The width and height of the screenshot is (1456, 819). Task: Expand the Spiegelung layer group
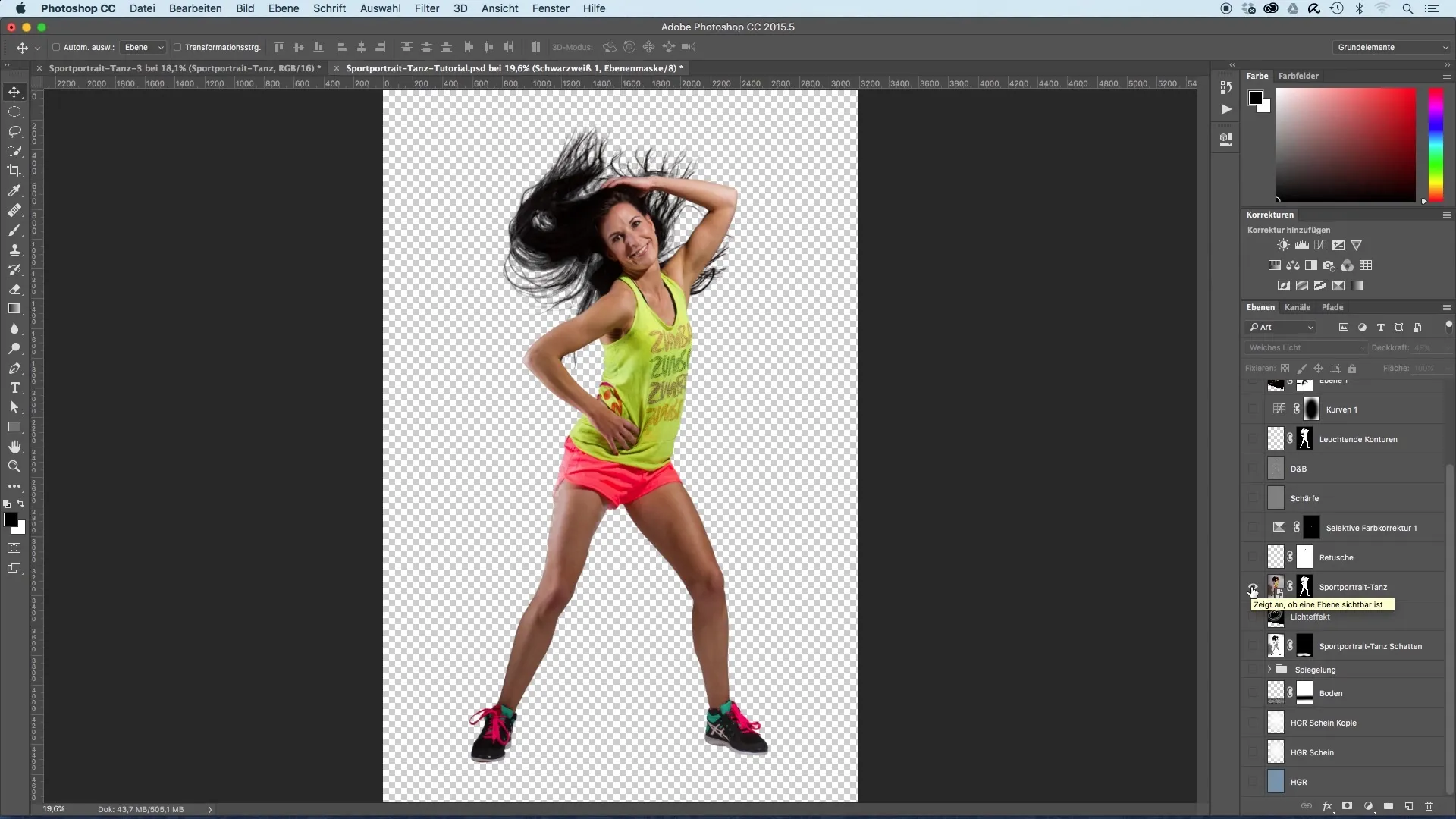click(x=1269, y=670)
